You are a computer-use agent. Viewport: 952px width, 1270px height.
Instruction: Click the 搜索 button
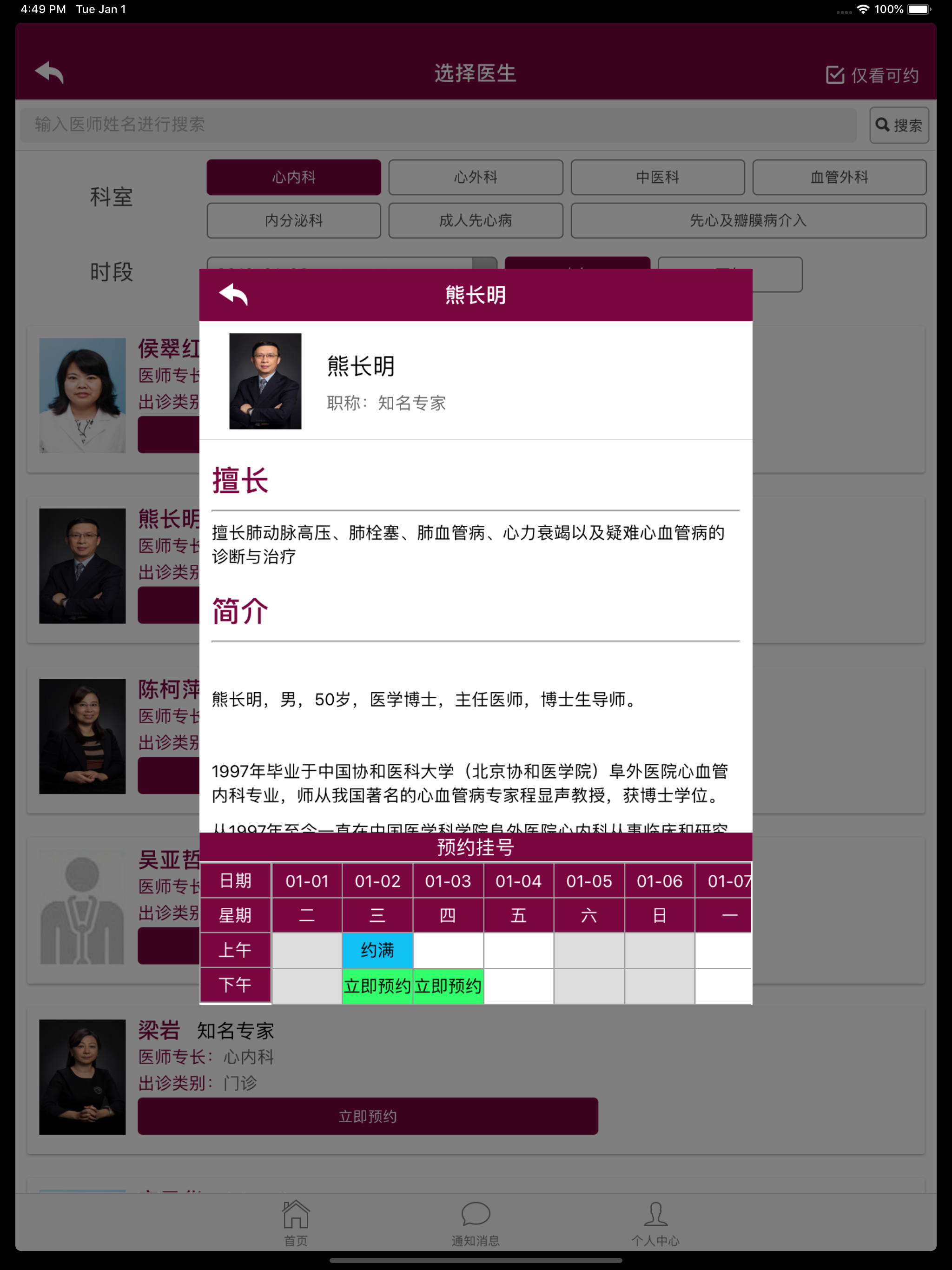[899, 125]
